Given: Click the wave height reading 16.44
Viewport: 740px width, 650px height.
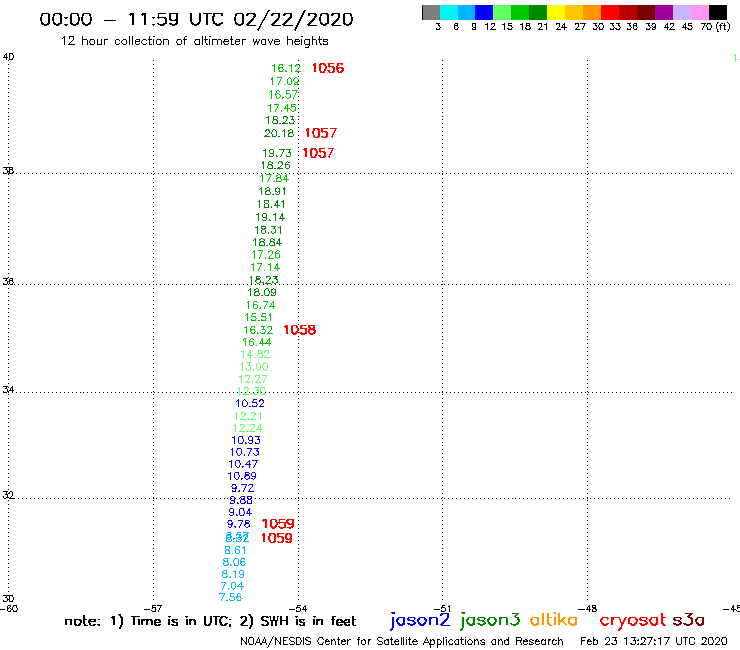Looking at the screenshot, I should click(257, 343).
